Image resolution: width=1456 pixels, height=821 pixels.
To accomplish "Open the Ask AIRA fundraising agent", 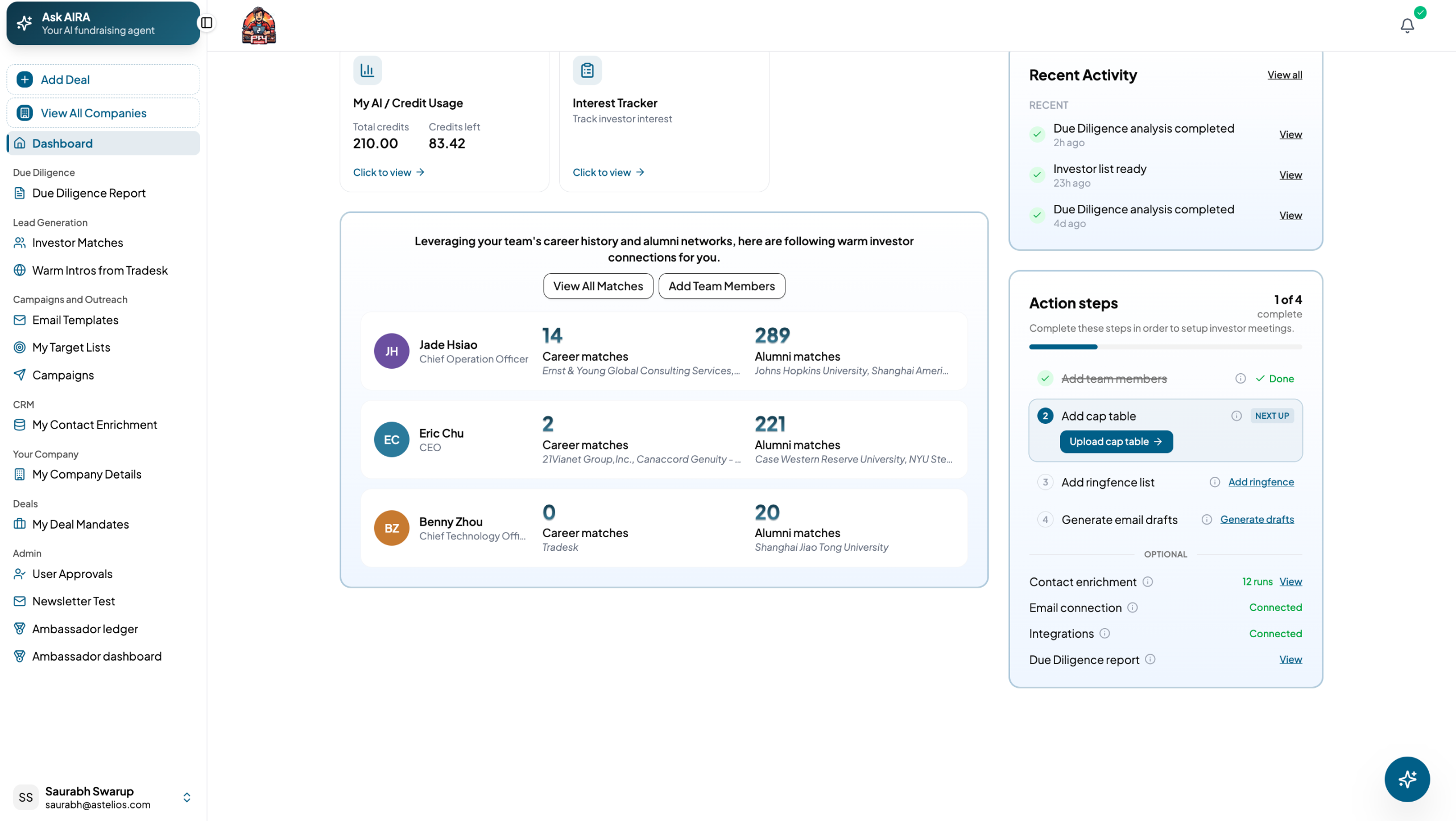I will 103,23.
